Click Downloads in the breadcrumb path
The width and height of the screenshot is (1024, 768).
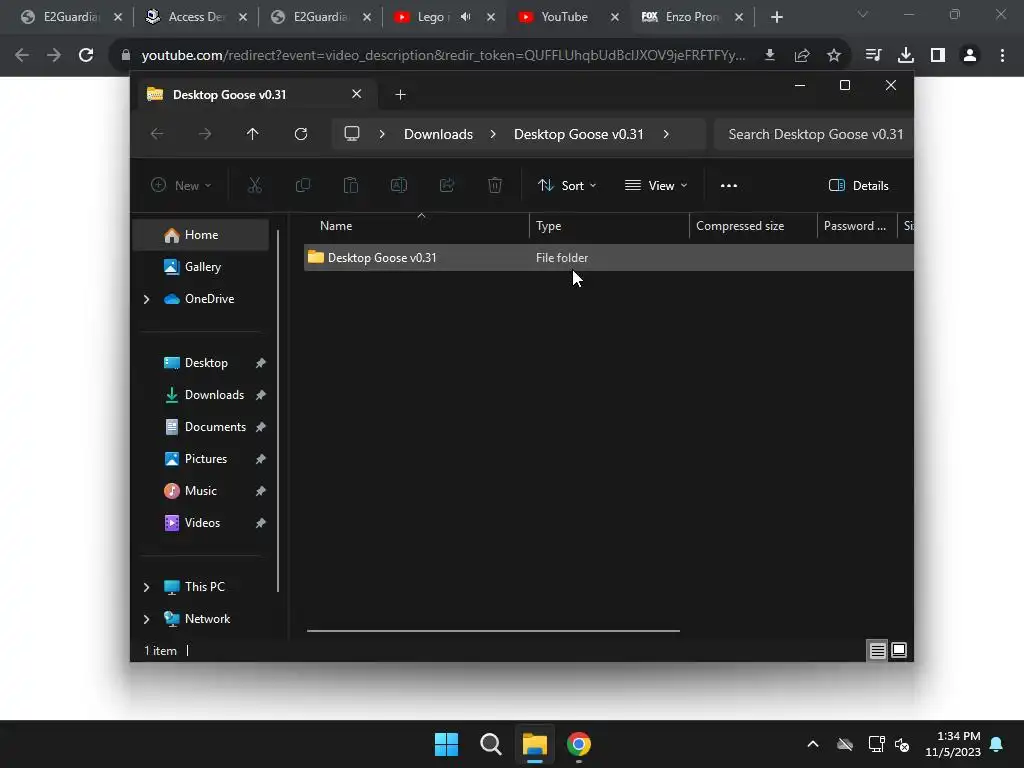(438, 134)
